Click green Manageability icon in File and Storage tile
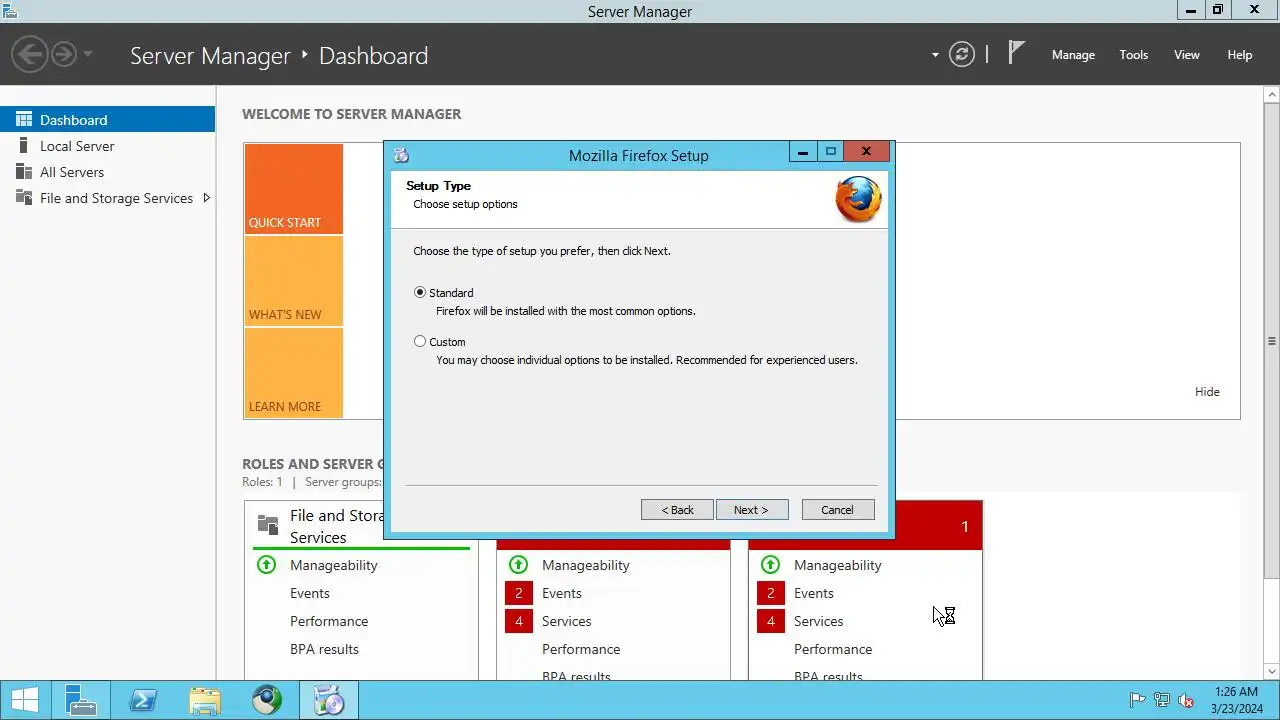The width and height of the screenshot is (1280, 720). pos(266,565)
